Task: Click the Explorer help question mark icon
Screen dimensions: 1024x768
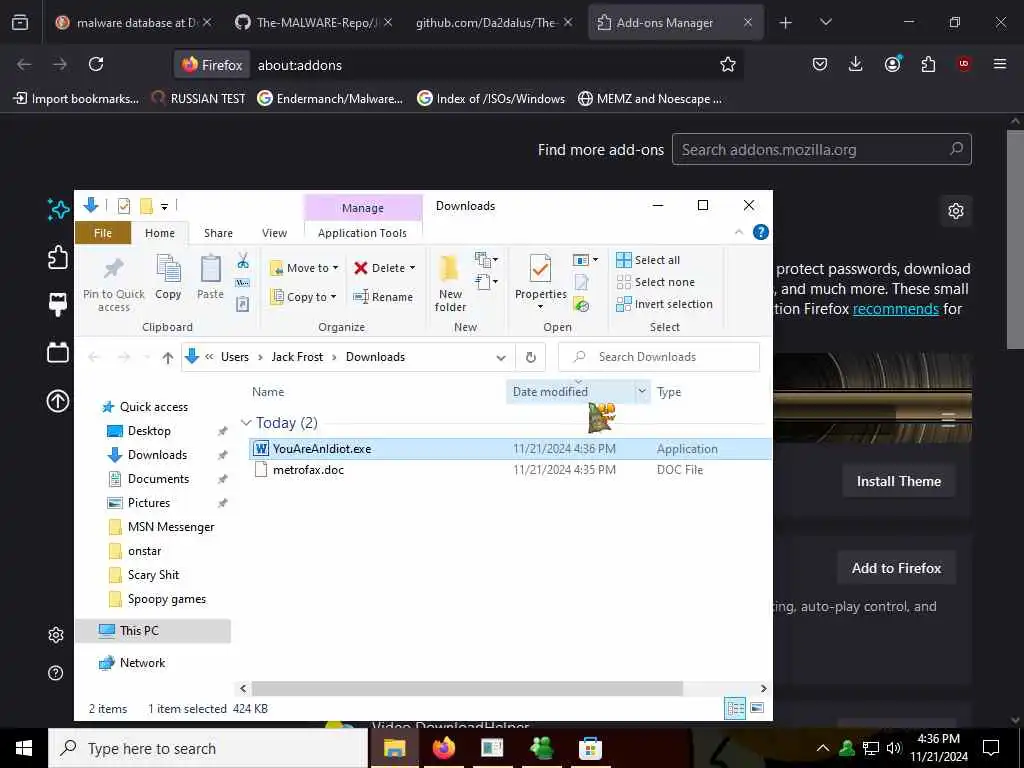Action: [760, 232]
